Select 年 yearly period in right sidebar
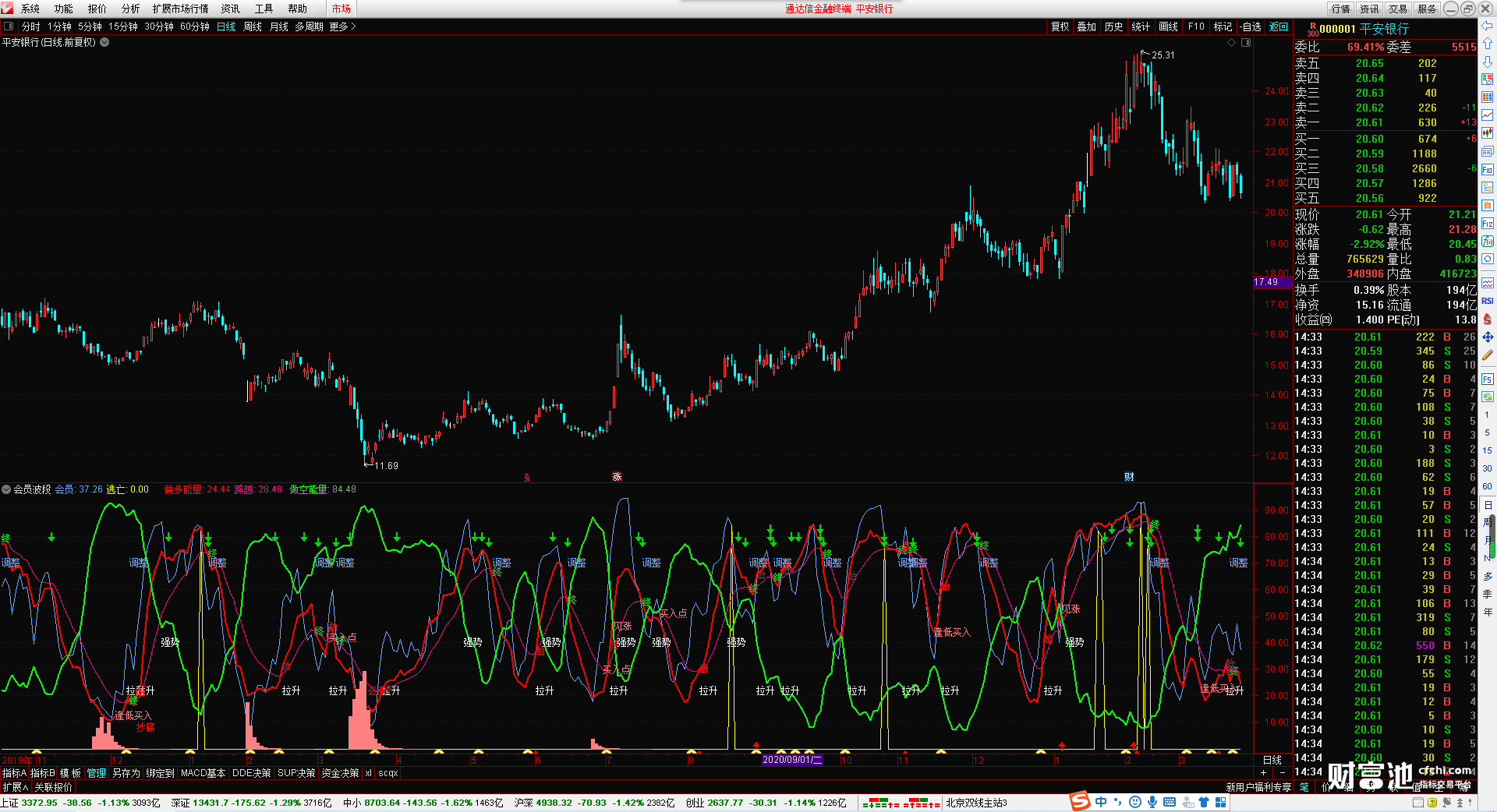This screenshot has width=1497, height=812. tap(1487, 612)
